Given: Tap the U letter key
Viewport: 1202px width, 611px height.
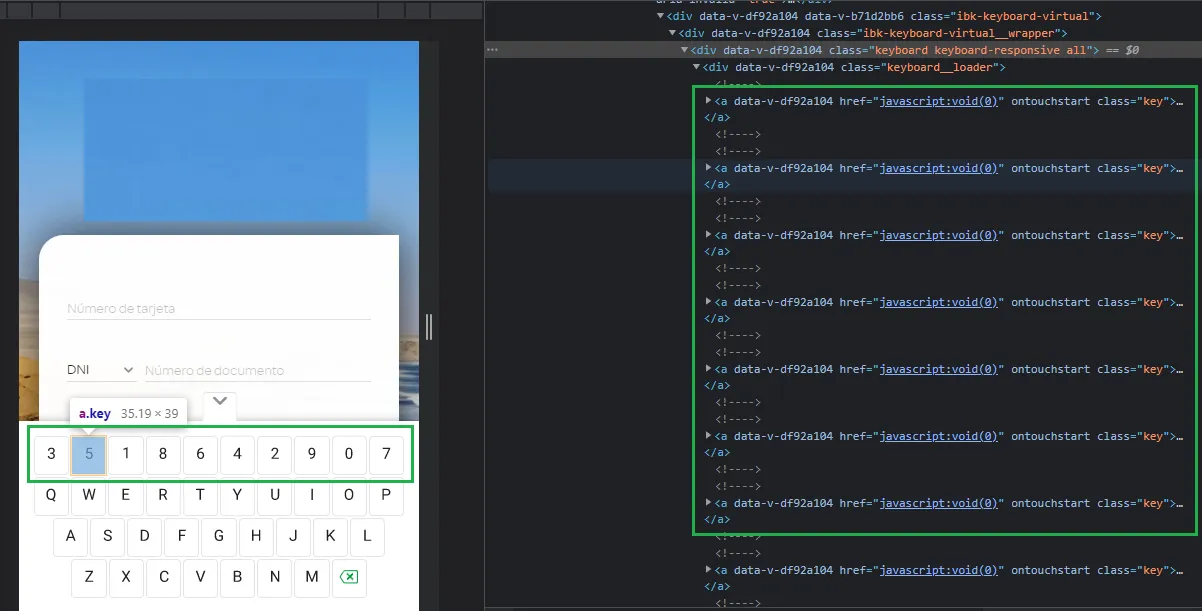Looking at the screenshot, I should click(275, 496).
